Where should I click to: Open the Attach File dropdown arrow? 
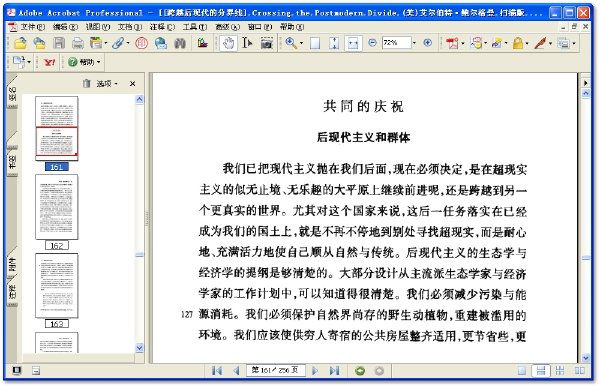point(128,43)
